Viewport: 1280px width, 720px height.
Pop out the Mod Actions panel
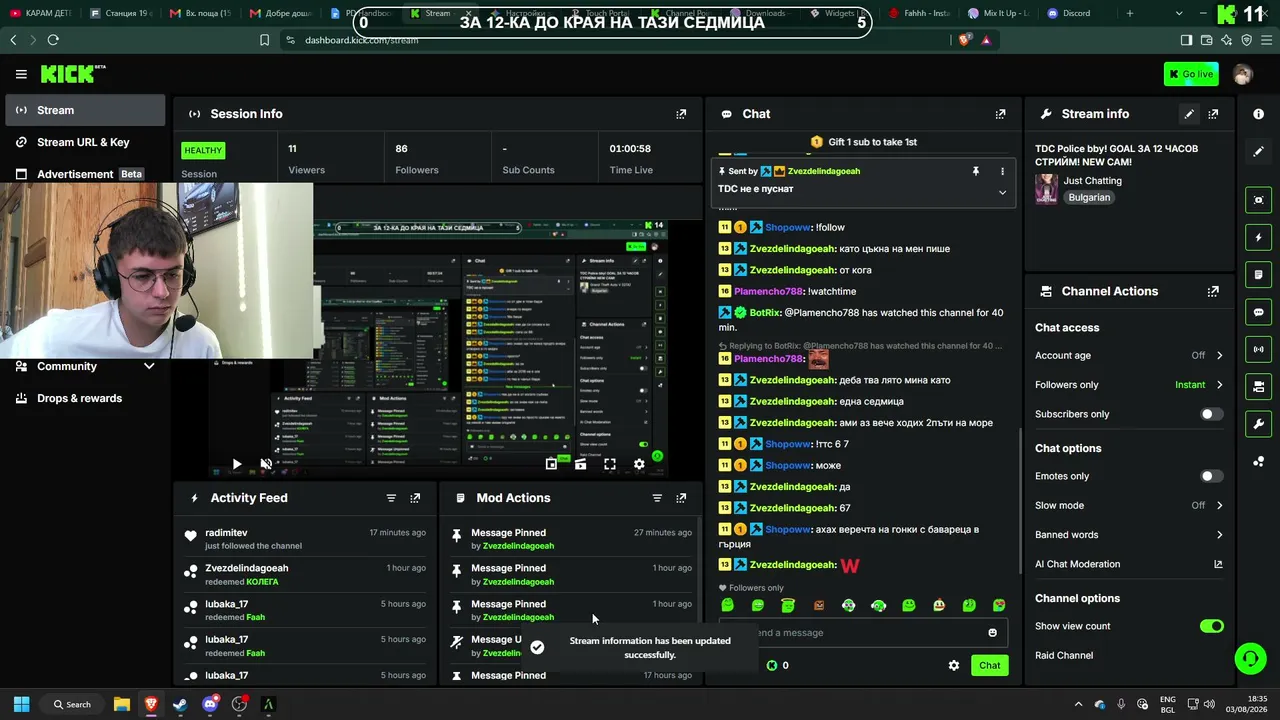[x=681, y=498]
